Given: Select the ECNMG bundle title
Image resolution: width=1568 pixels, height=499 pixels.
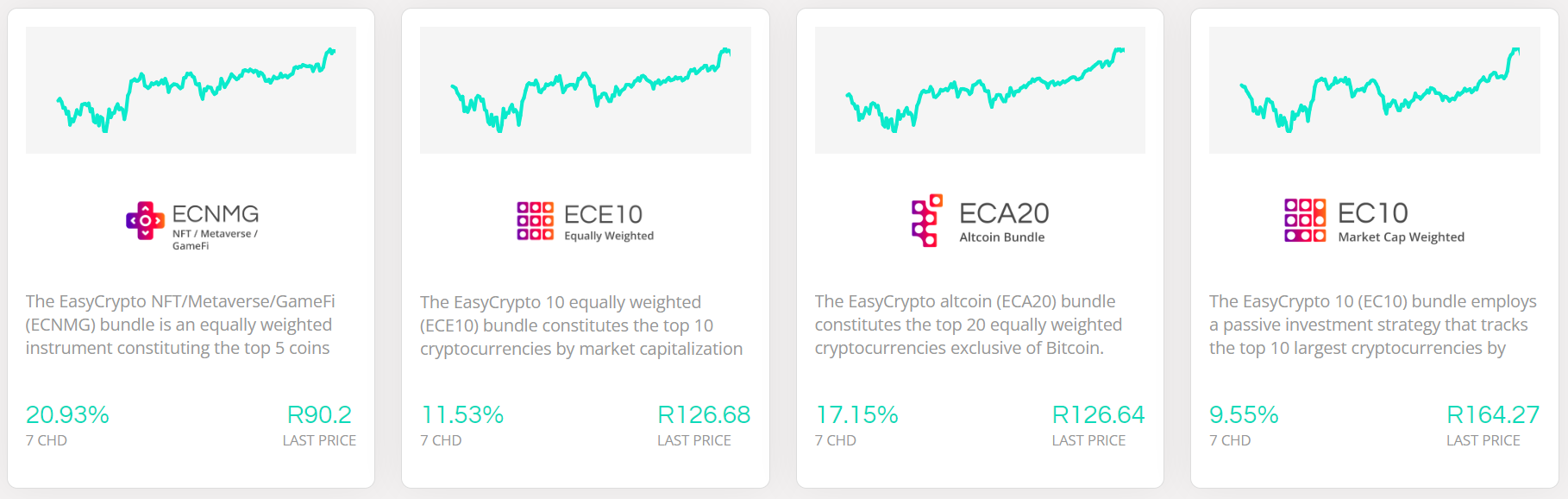Looking at the screenshot, I should click(x=216, y=213).
